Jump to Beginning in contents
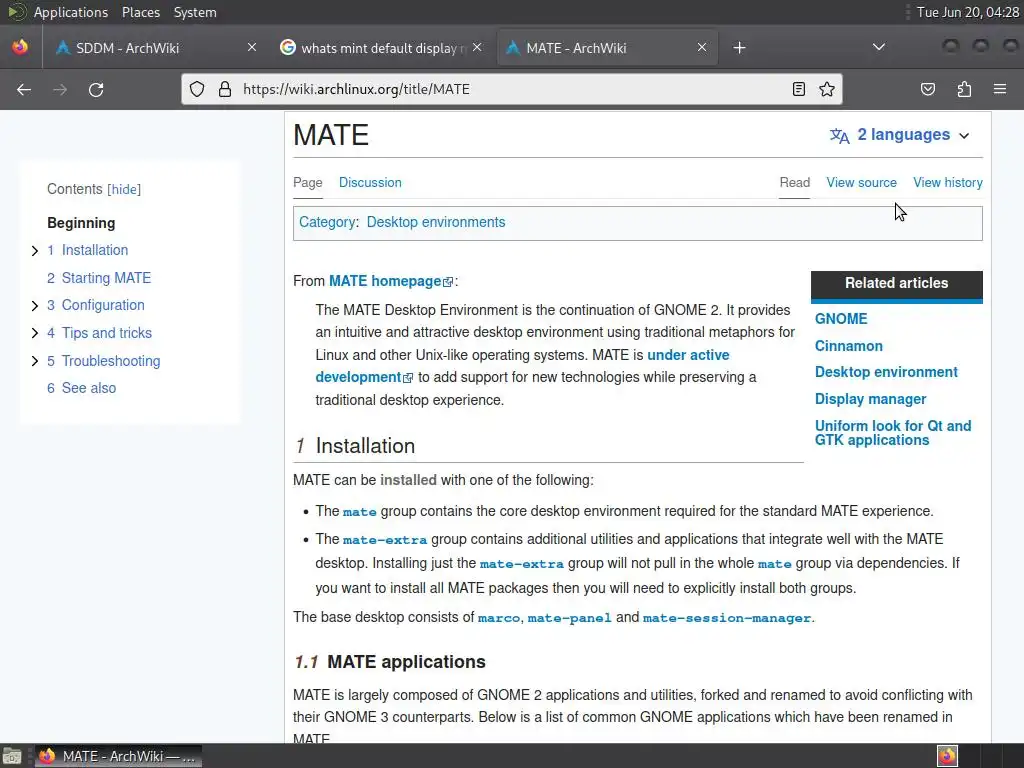The width and height of the screenshot is (1024, 768). tap(81, 223)
